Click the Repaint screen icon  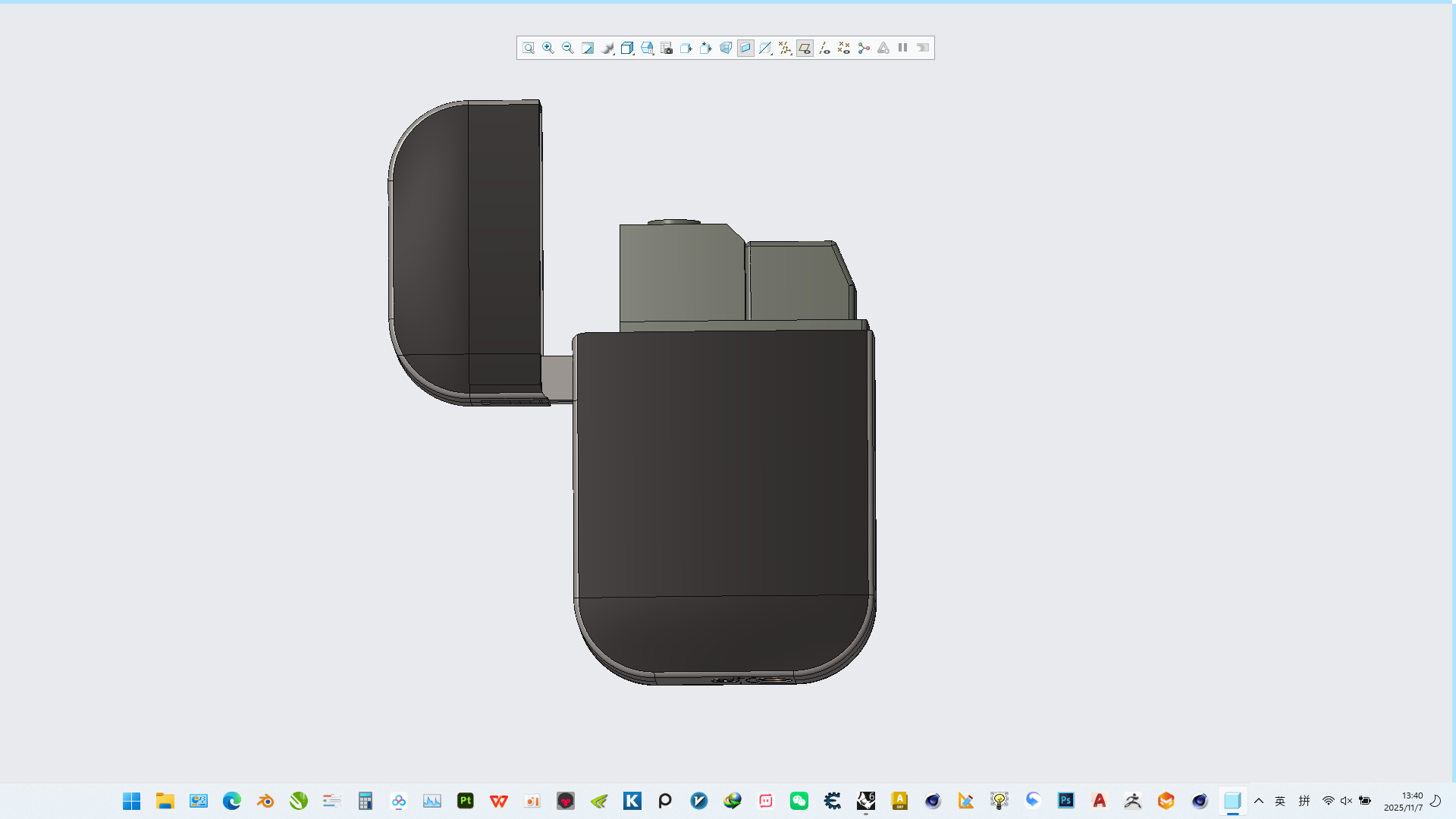[588, 48]
